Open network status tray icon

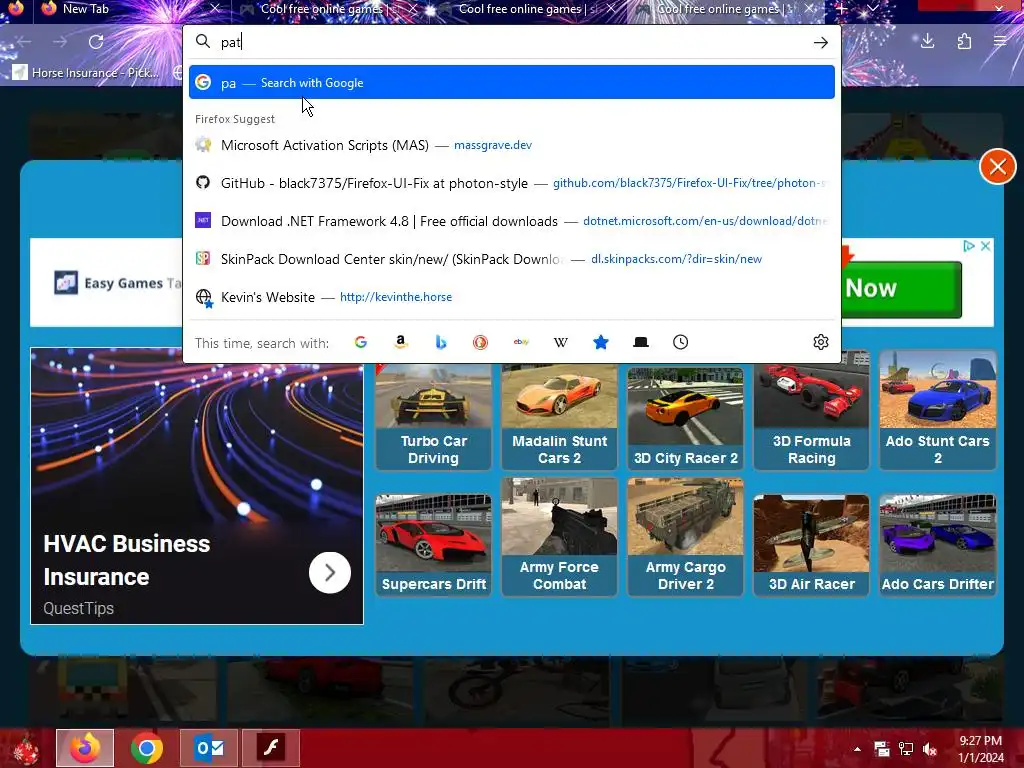pos(906,749)
